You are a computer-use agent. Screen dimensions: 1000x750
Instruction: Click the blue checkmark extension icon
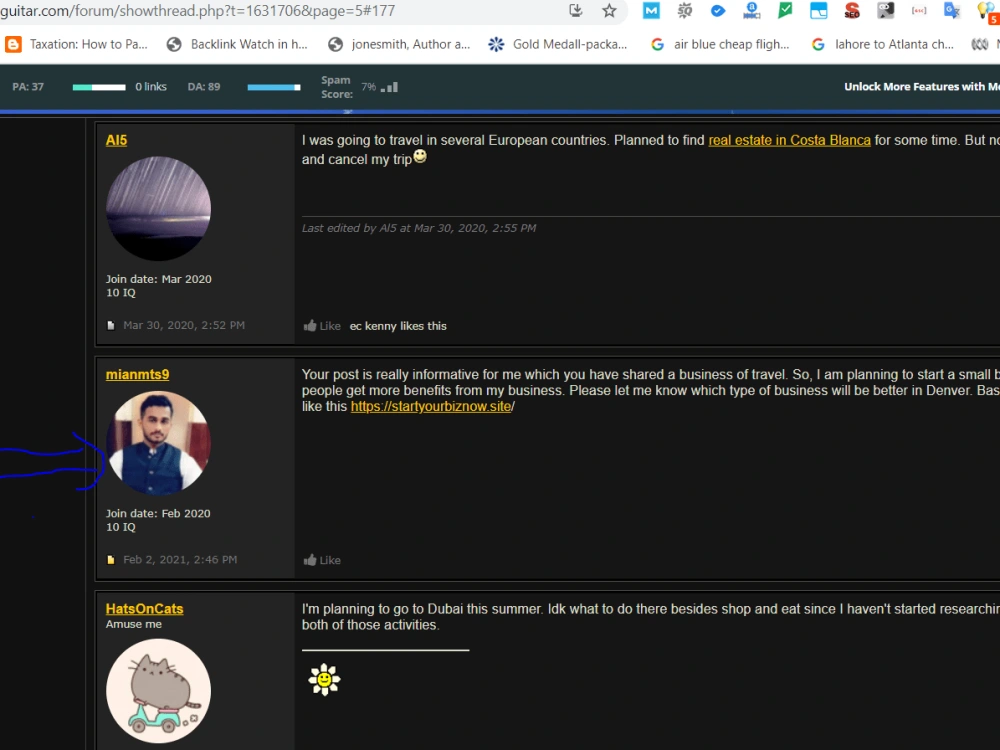718,10
